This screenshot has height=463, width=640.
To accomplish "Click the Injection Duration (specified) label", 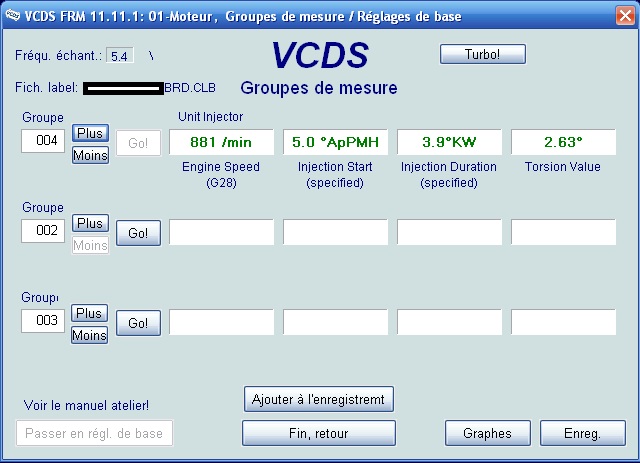I will [449, 174].
